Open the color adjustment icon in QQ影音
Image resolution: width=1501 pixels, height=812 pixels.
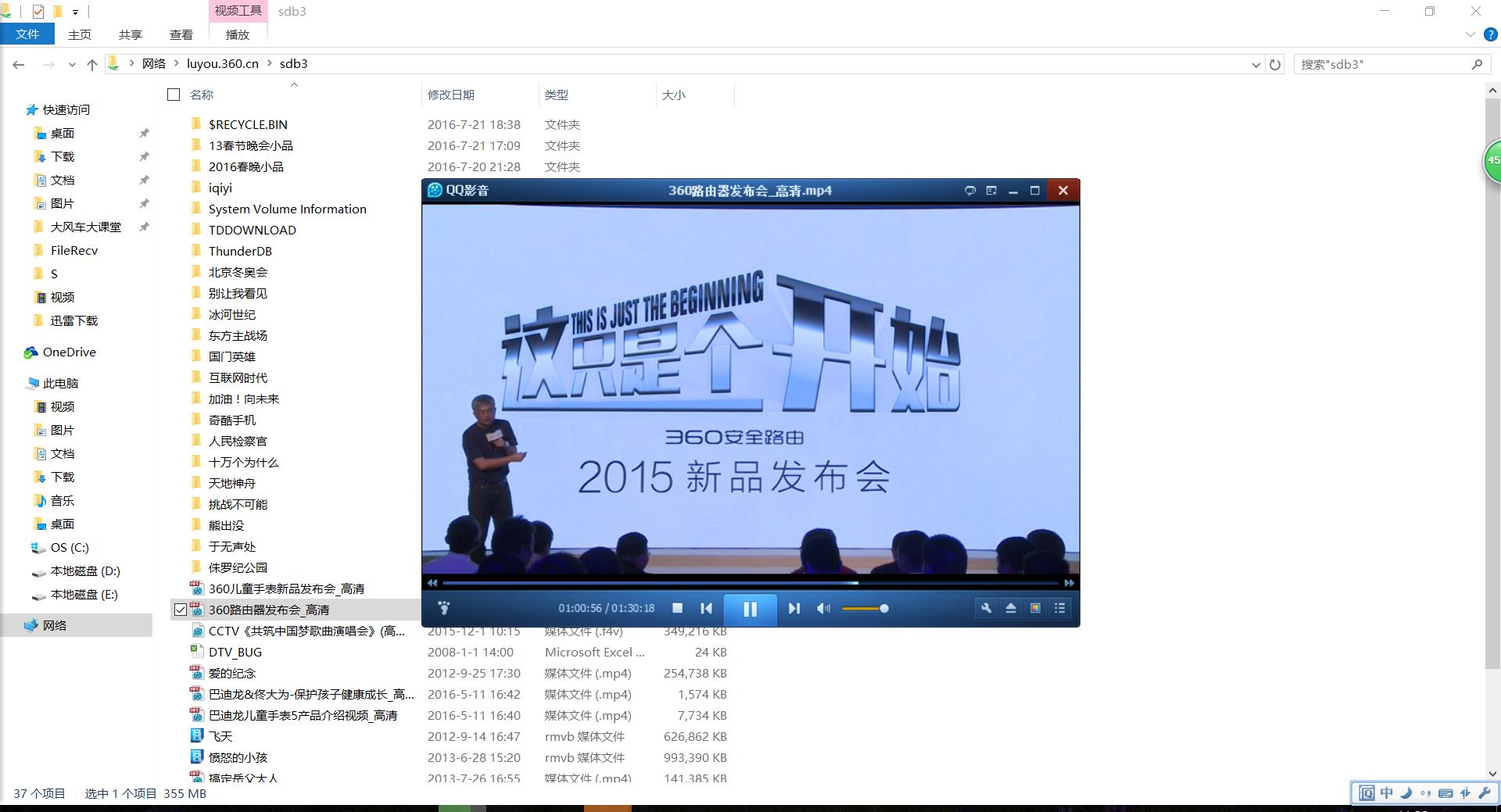tap(1035, 608)
